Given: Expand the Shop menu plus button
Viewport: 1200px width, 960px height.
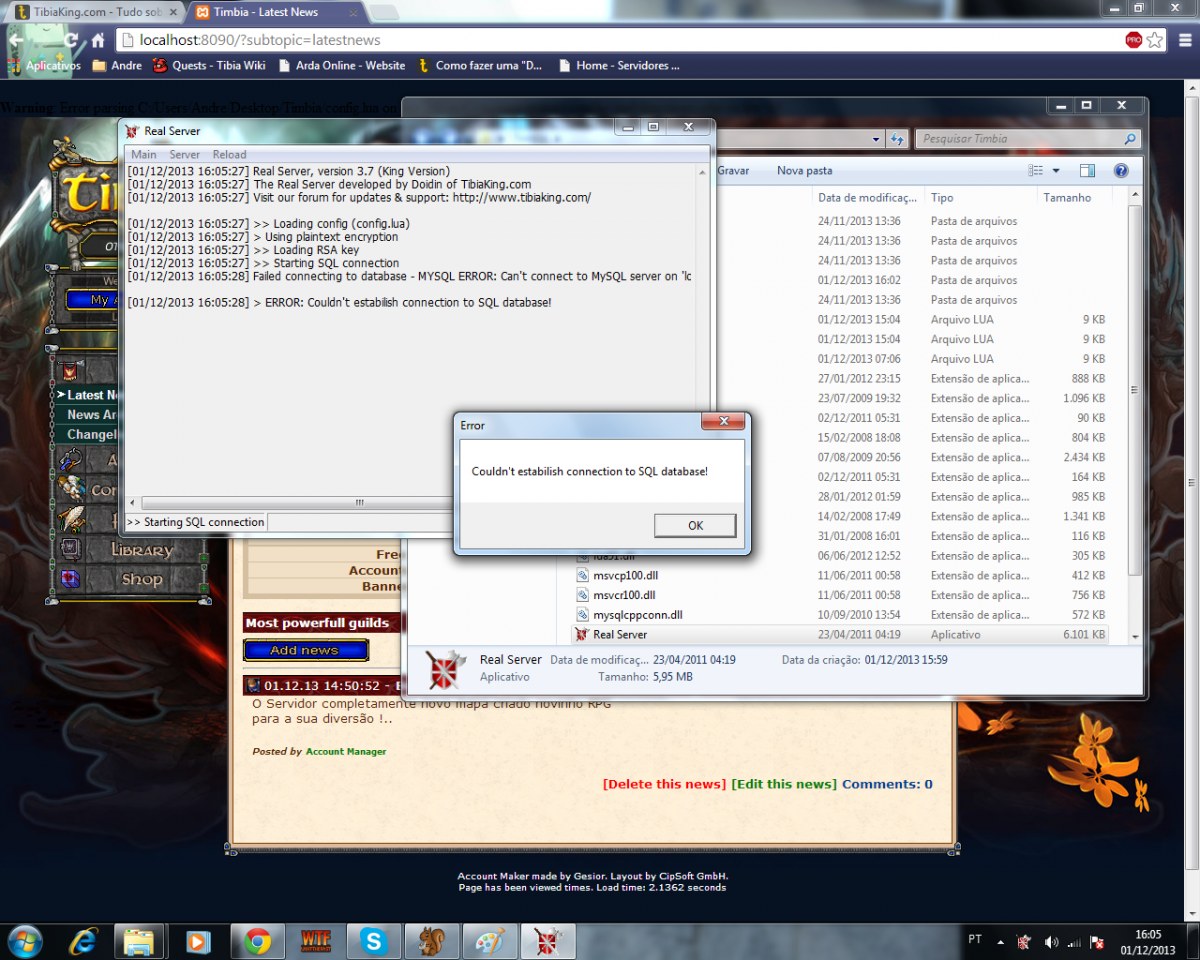Looking at the screenshot, I should point(204,586).
